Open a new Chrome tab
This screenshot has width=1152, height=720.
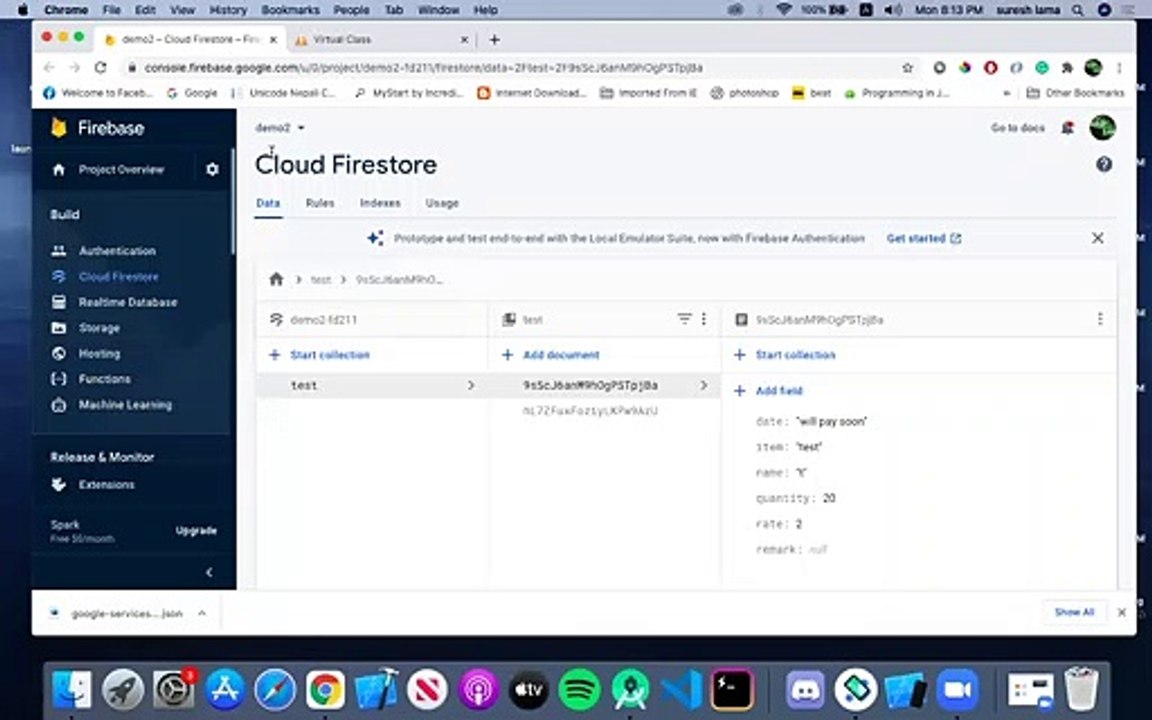[x=494, y=40]
